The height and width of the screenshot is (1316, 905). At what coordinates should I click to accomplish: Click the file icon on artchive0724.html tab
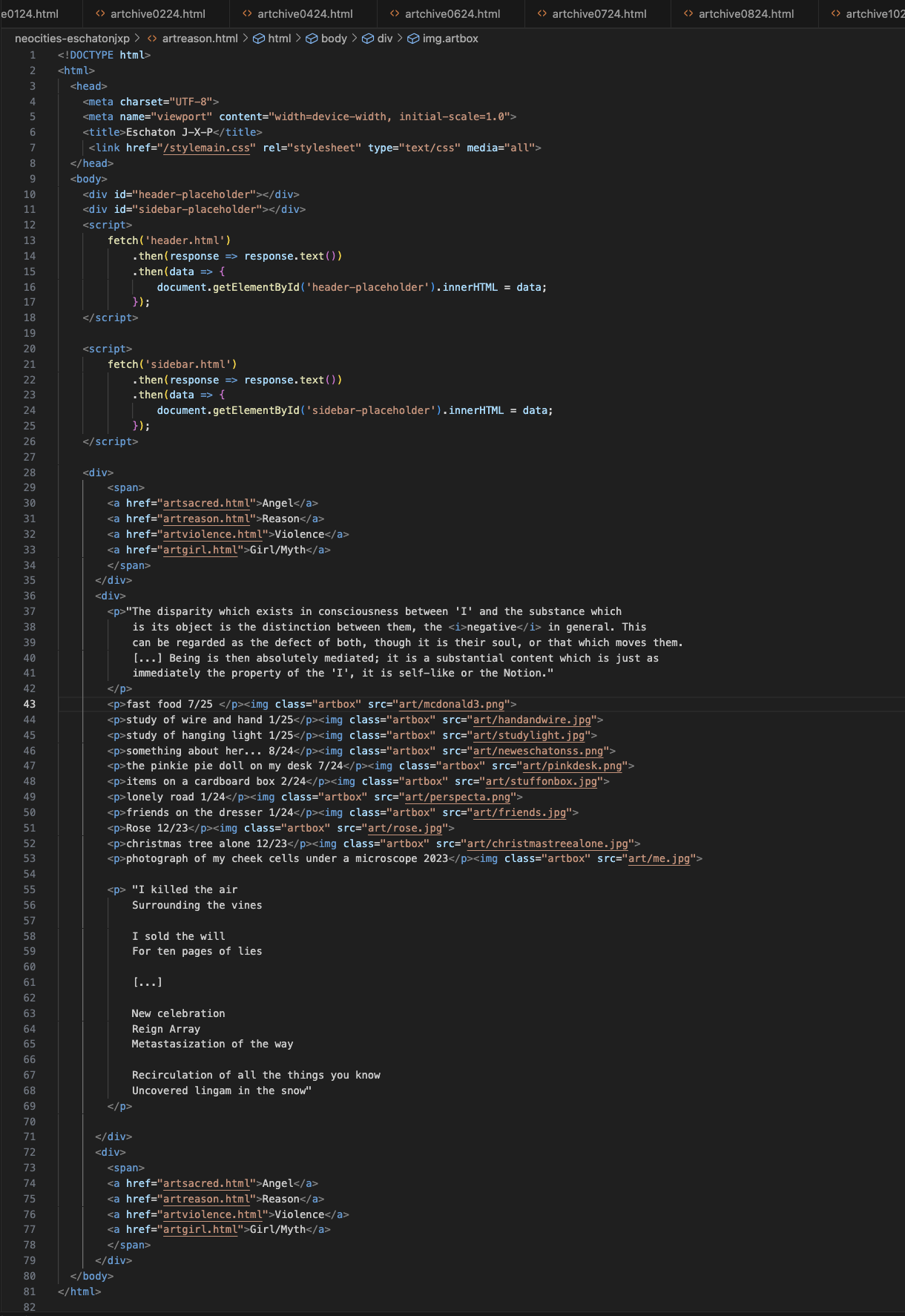coord(542,14)
